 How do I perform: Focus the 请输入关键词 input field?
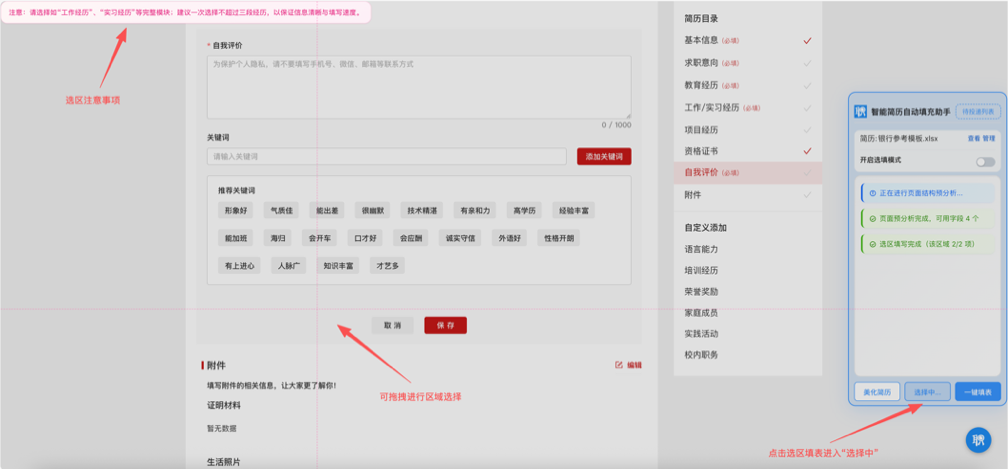click(386, 156)
